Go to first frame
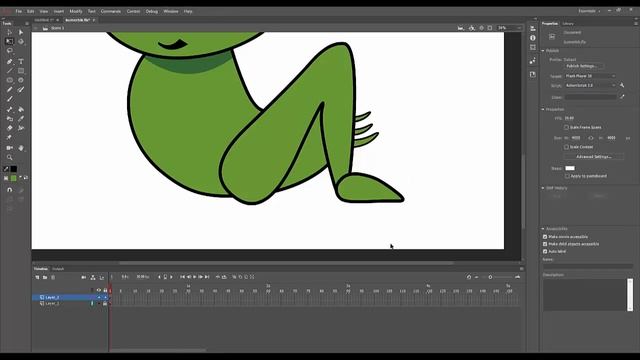This screenshot has width=640, height=360. (182, 277)
